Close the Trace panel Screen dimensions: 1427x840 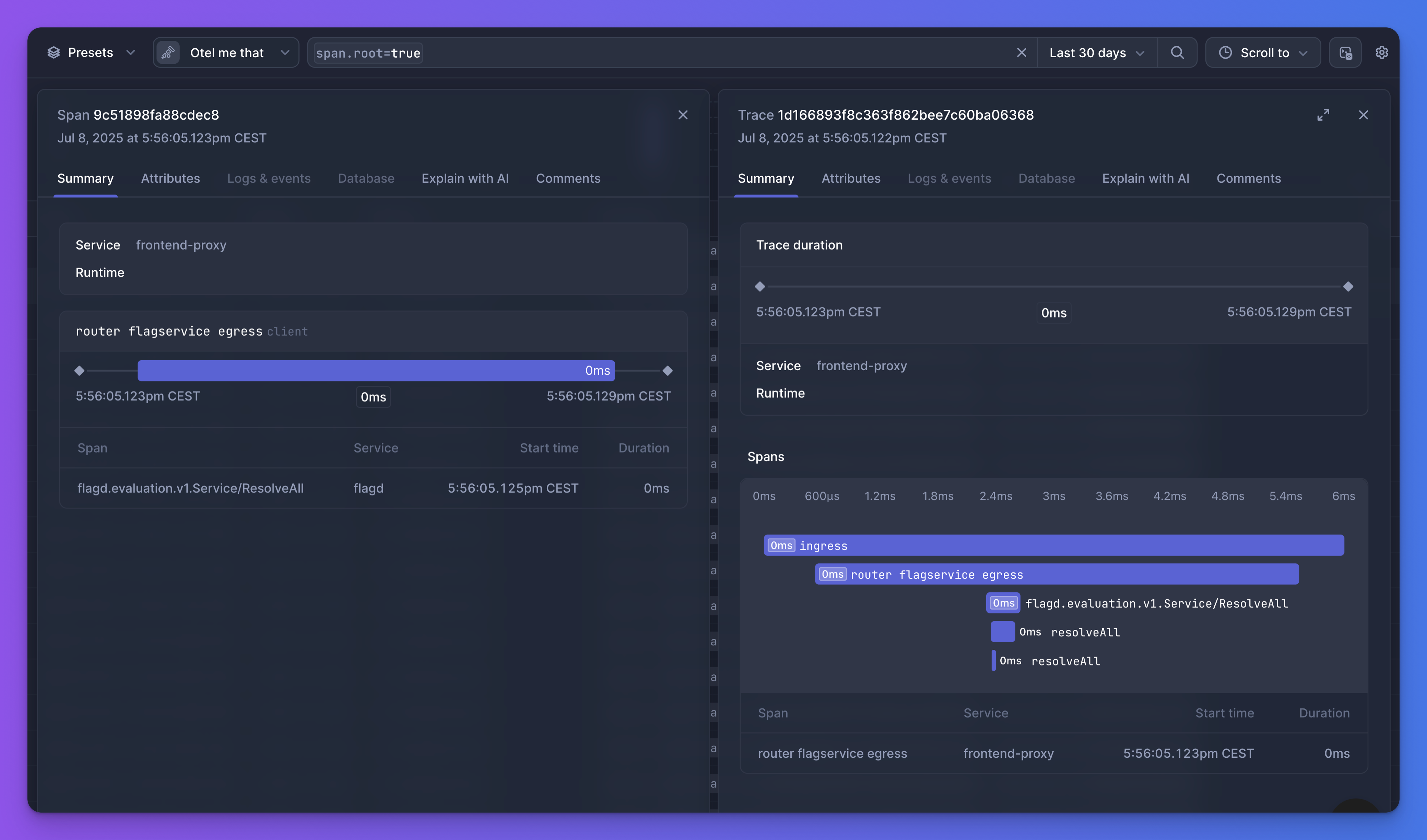click(x=1364, y=115)
